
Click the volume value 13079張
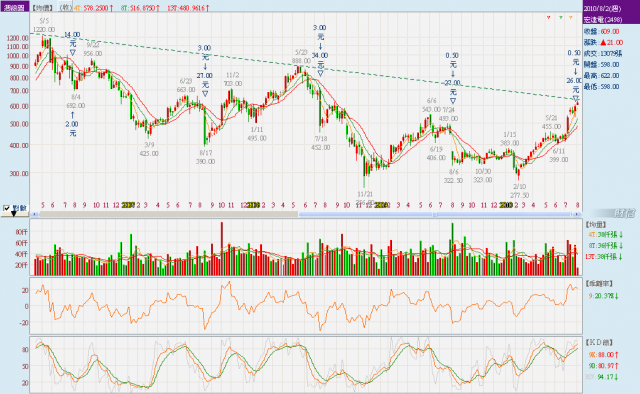click(611, 53)
